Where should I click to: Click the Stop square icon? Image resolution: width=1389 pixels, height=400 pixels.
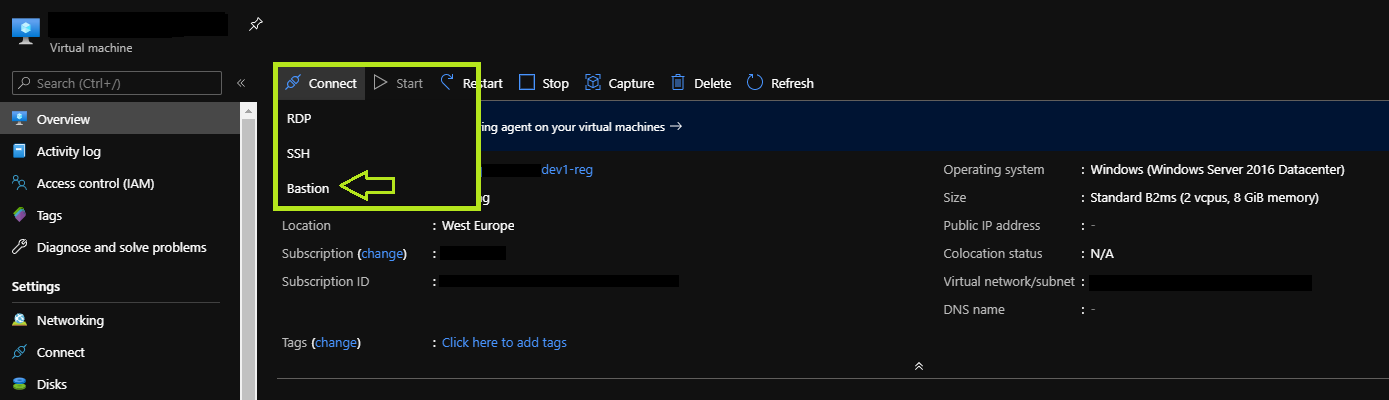[527, 83]
